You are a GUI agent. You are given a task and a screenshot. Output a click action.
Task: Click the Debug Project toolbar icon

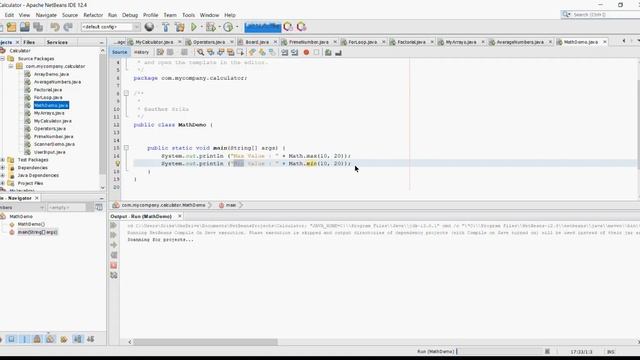211,27
